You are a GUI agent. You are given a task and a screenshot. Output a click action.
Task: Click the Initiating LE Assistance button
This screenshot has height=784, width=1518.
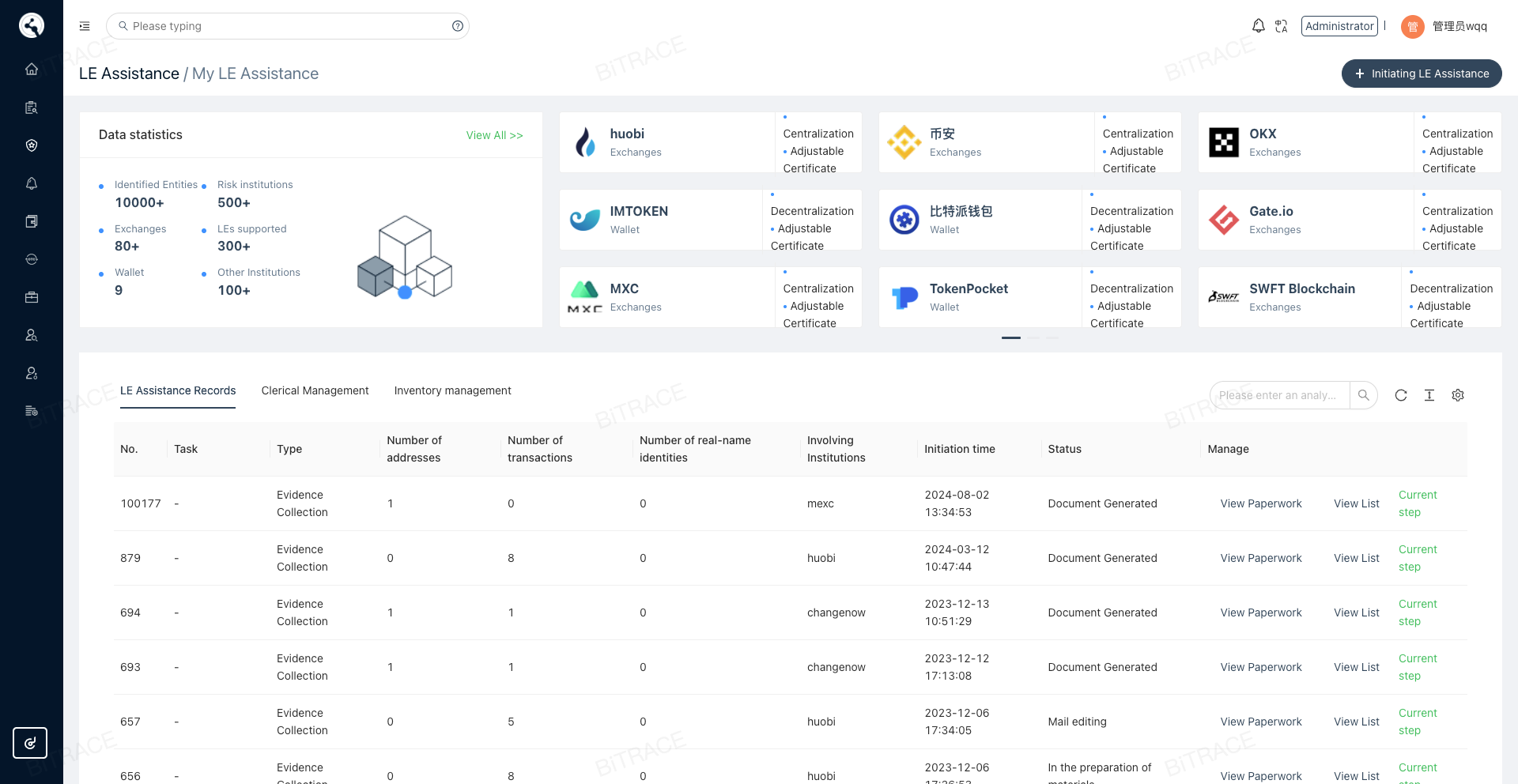tap(1422, 73)
